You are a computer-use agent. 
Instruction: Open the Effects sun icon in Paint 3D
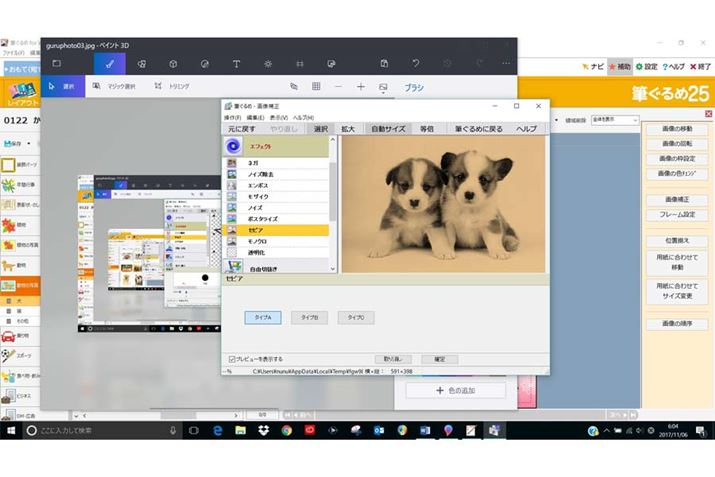point(267,63)
